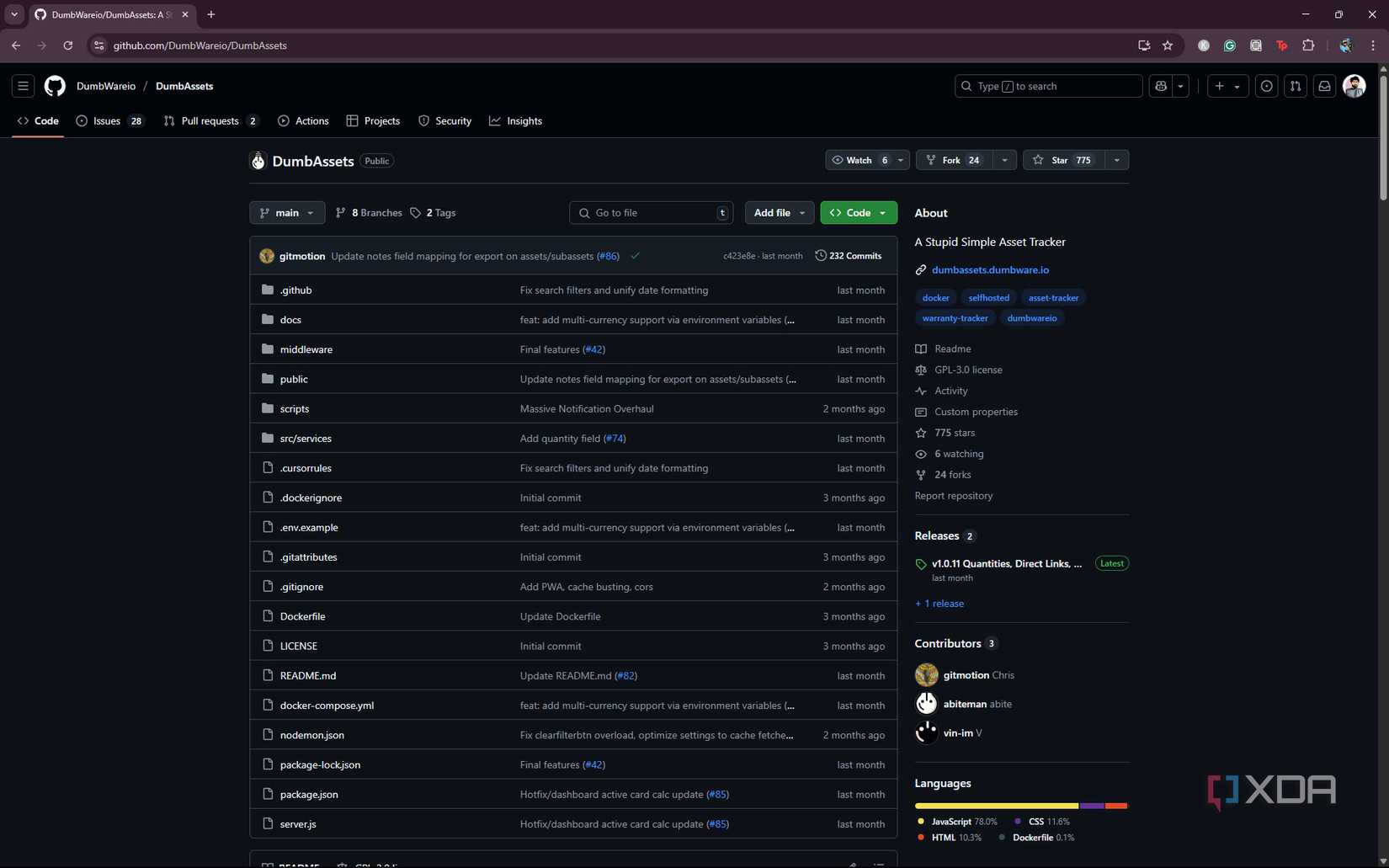
Task: Fork the repository
Action: point(952,160)
